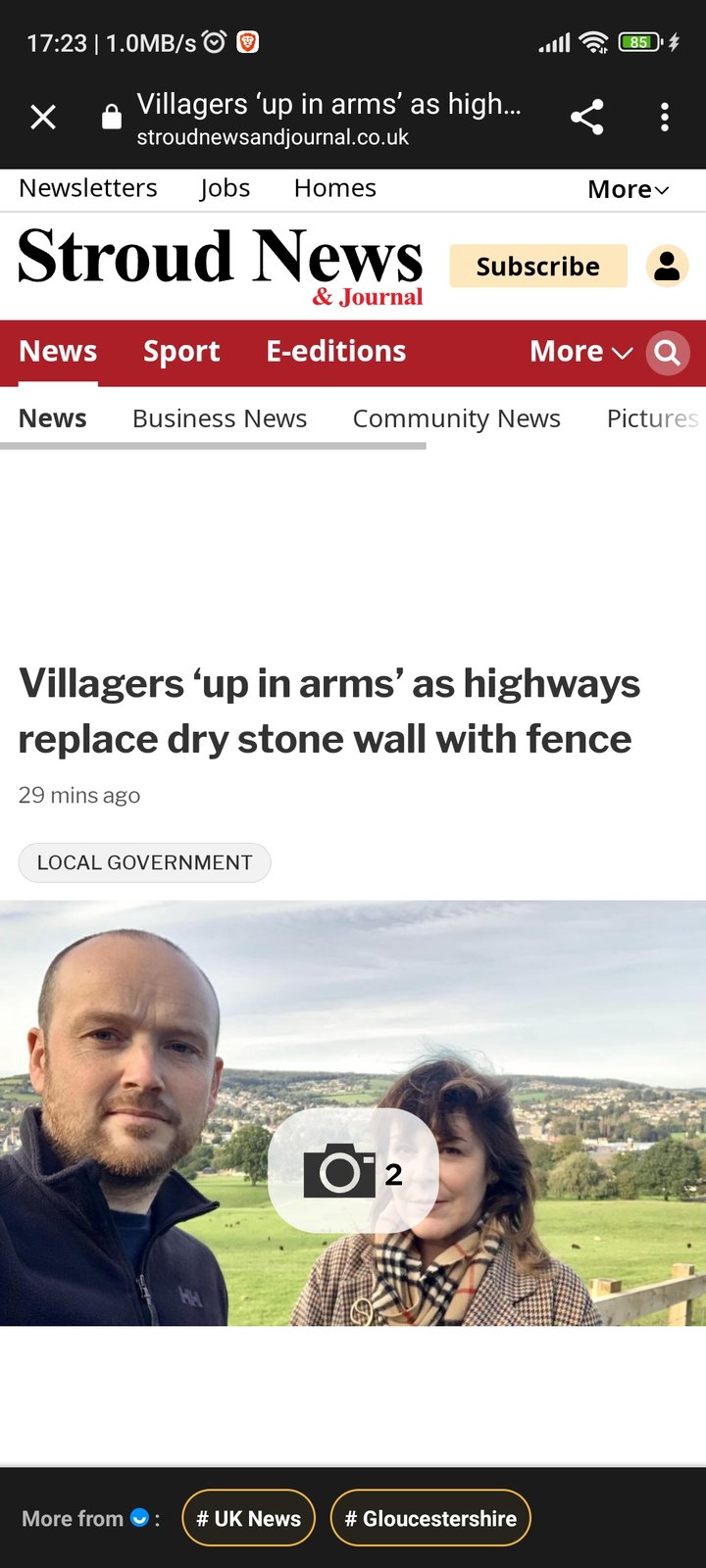706x1568 pixels.
Task: Tap the # Gloucestershire chip
Action: tap(430, 1518)
